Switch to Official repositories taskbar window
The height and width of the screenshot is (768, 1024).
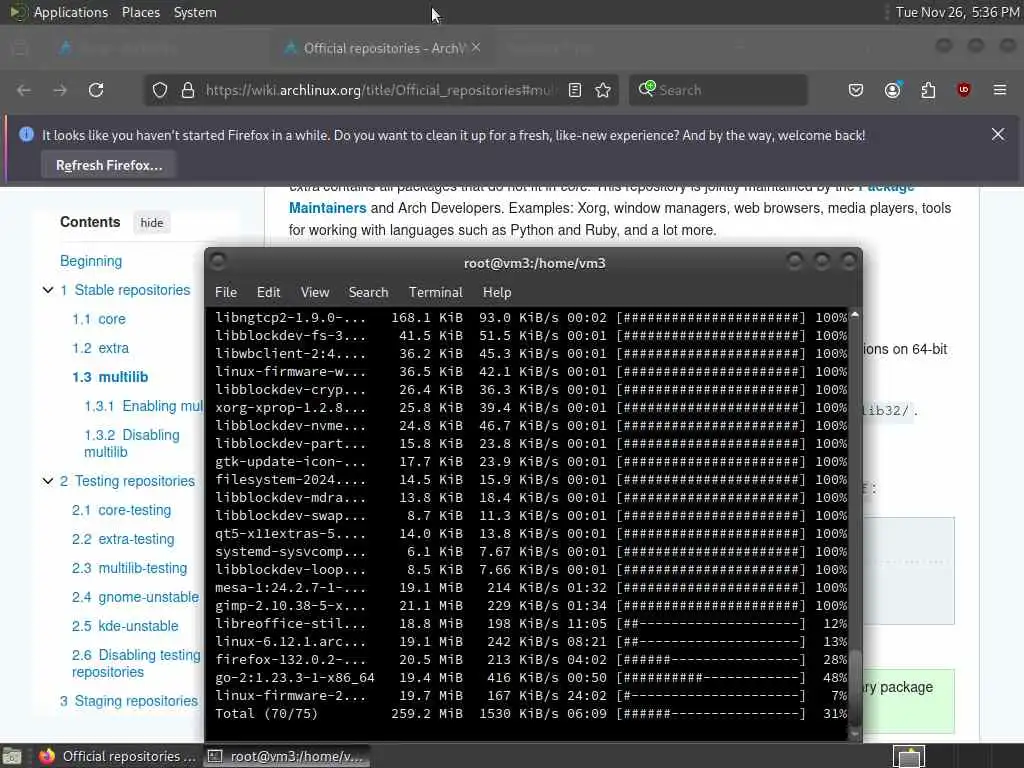point(118,756)
